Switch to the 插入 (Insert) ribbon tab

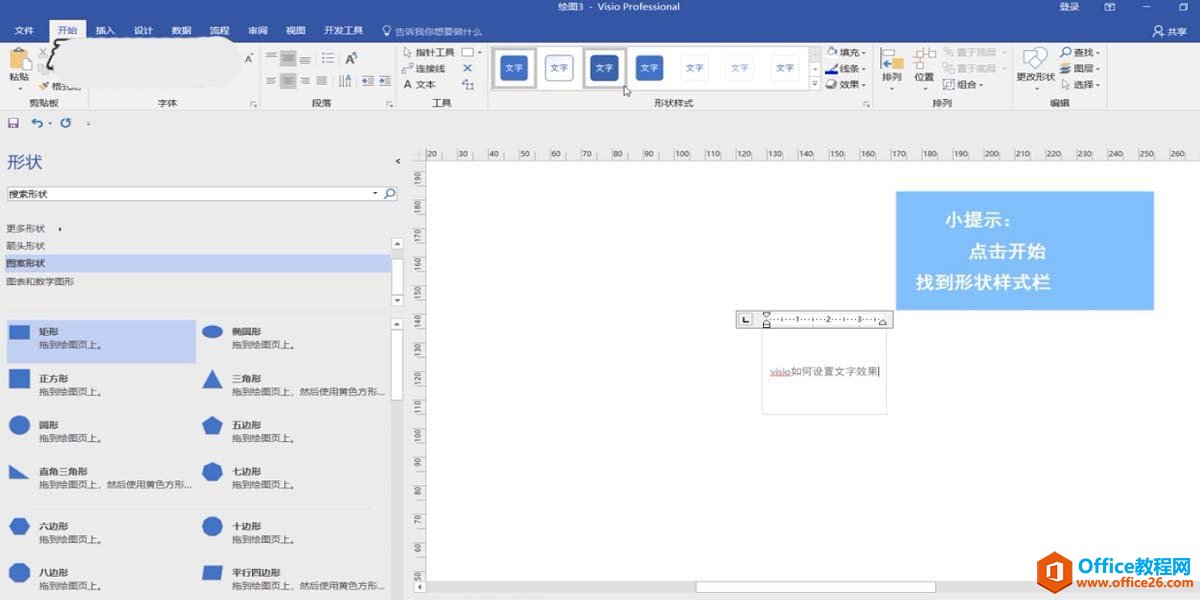click(x=105, y=29)
